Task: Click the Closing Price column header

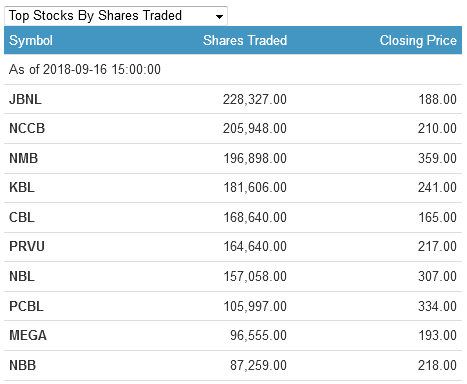Action: (418, 40)
